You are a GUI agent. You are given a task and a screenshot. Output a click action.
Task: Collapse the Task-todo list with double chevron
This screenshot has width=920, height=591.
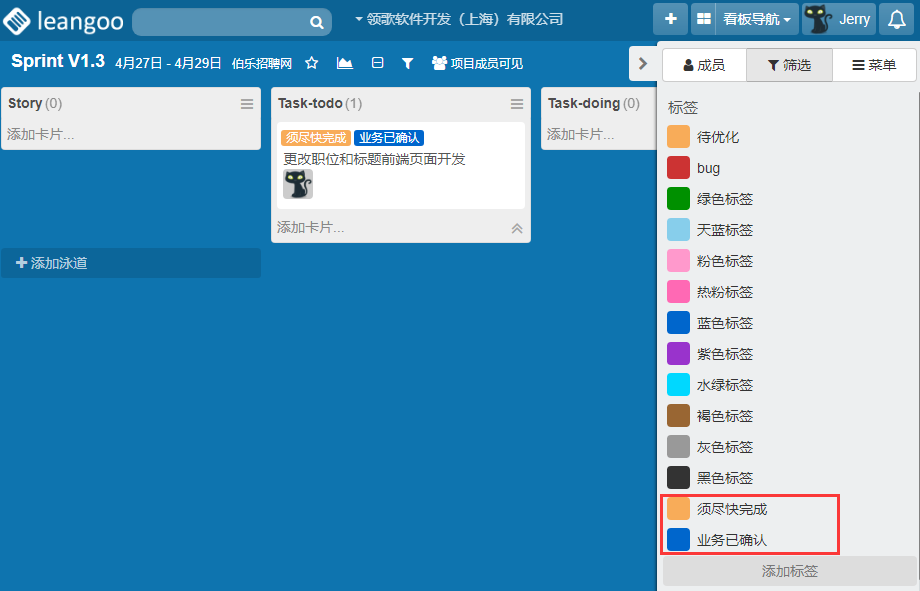coord(517,228)
